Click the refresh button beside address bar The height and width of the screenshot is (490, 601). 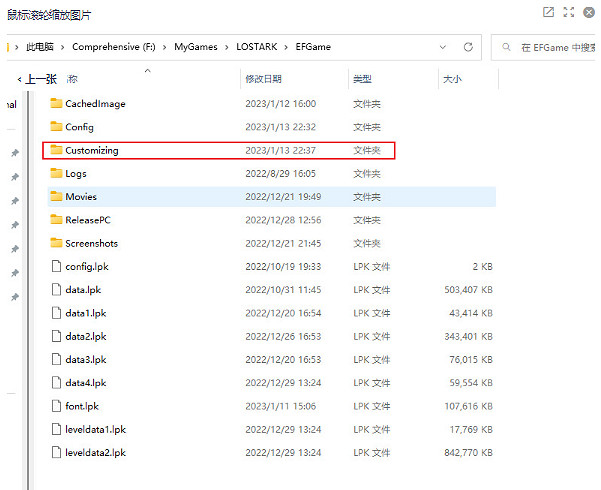[467, 47]
